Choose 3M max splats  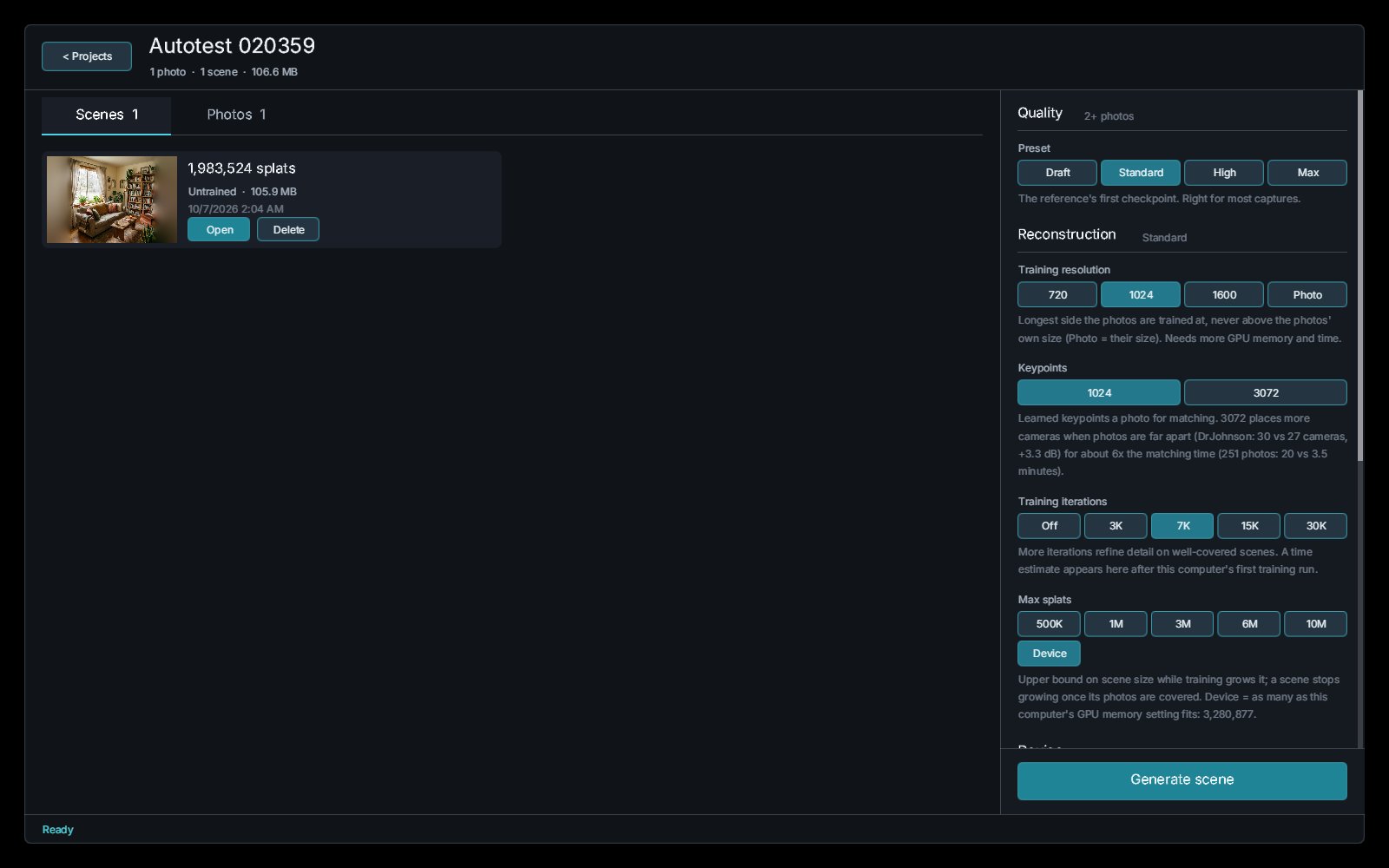(x=1182, y=624)
